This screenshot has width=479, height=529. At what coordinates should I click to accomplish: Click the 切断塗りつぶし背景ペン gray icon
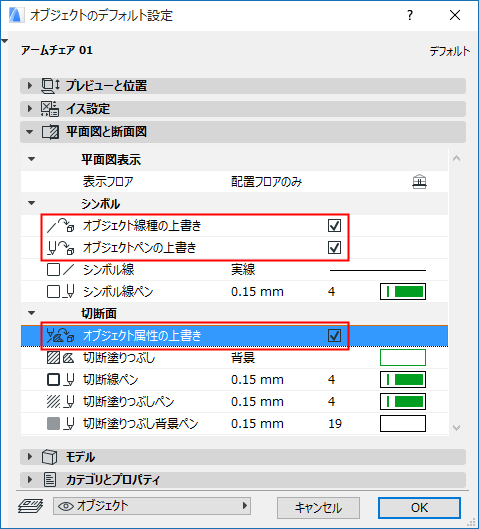[x=61, y=423]
